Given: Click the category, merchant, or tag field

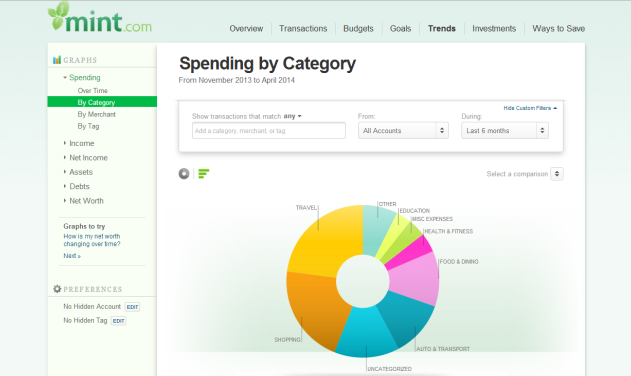Looking at the screenshot, I should (269, 130).
